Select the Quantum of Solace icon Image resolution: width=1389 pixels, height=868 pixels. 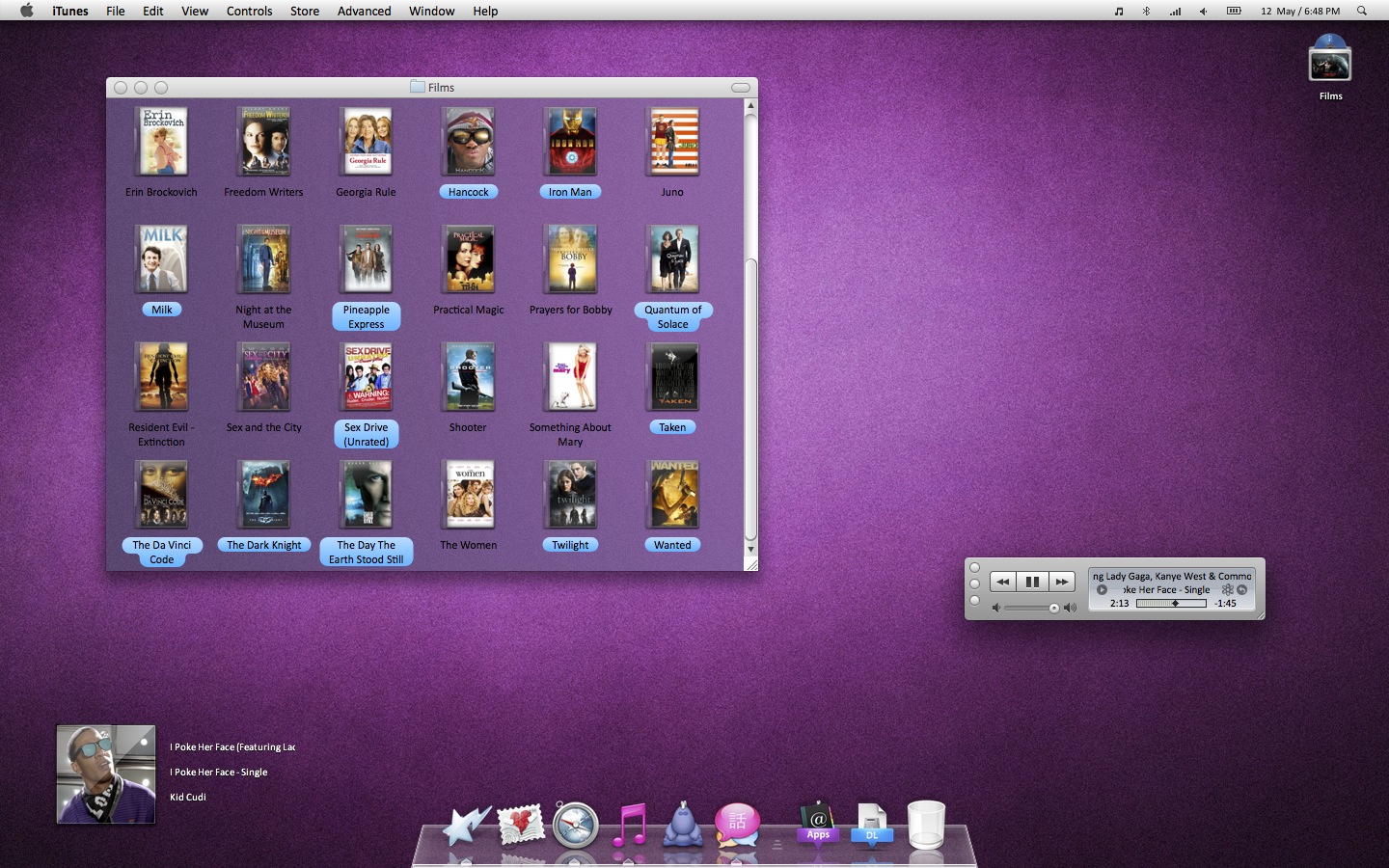[673, 259]
